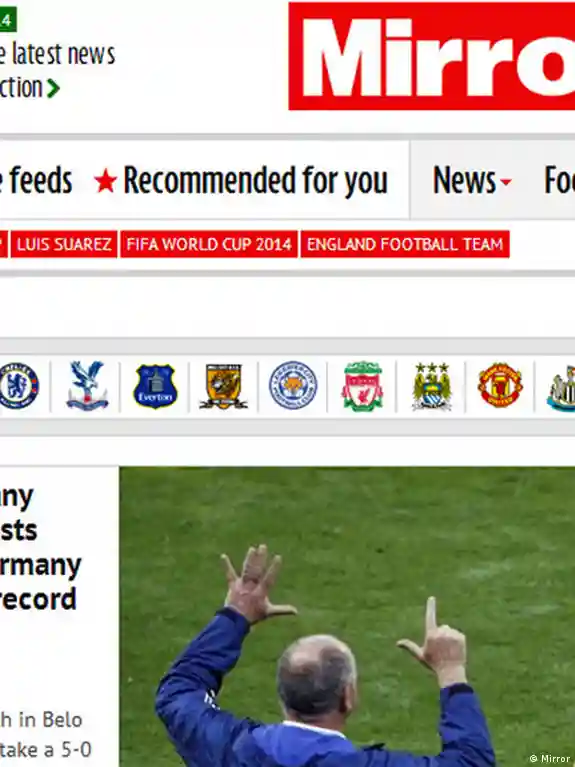The width and height of the screenshot is (575, 767).
Task: Open the Leicester City fox badge
Action: click(x=293, y=385)
